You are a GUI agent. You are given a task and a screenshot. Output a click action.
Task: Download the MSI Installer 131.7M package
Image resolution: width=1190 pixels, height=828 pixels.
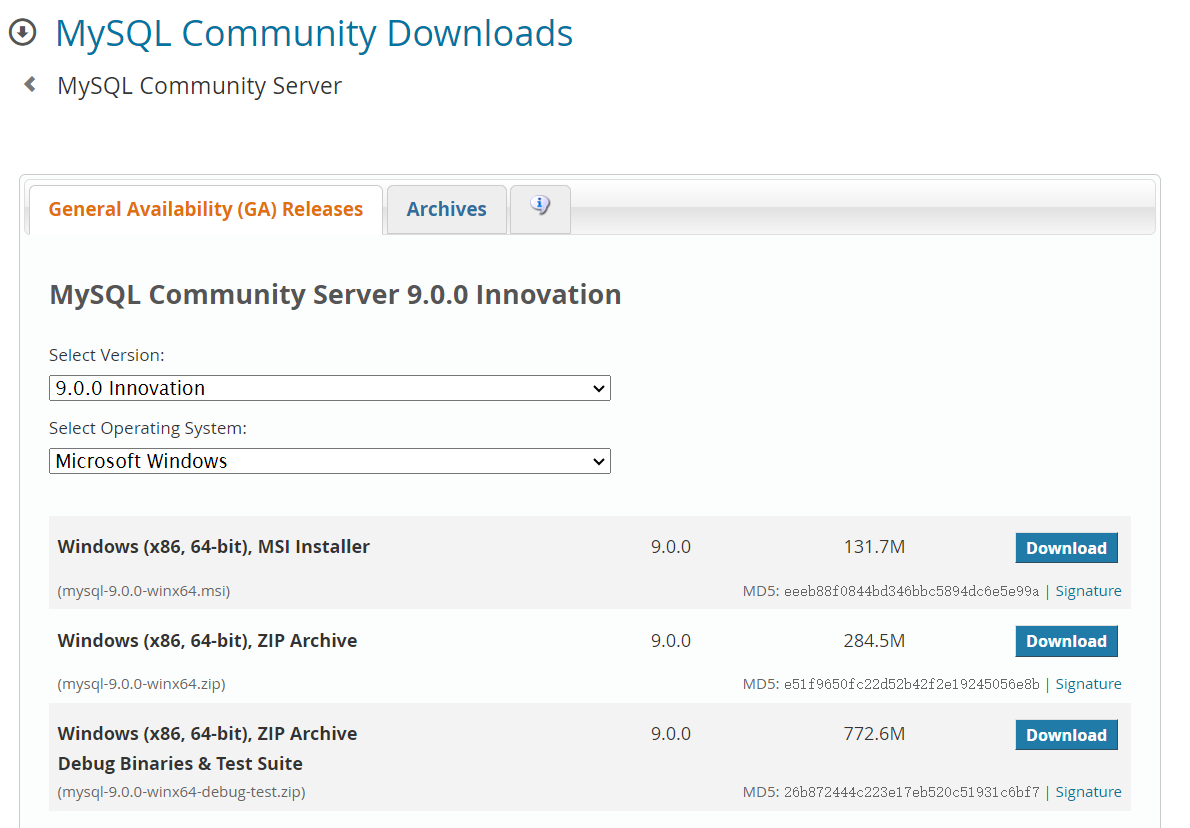pyautogui.click(x=1066, y=548)
